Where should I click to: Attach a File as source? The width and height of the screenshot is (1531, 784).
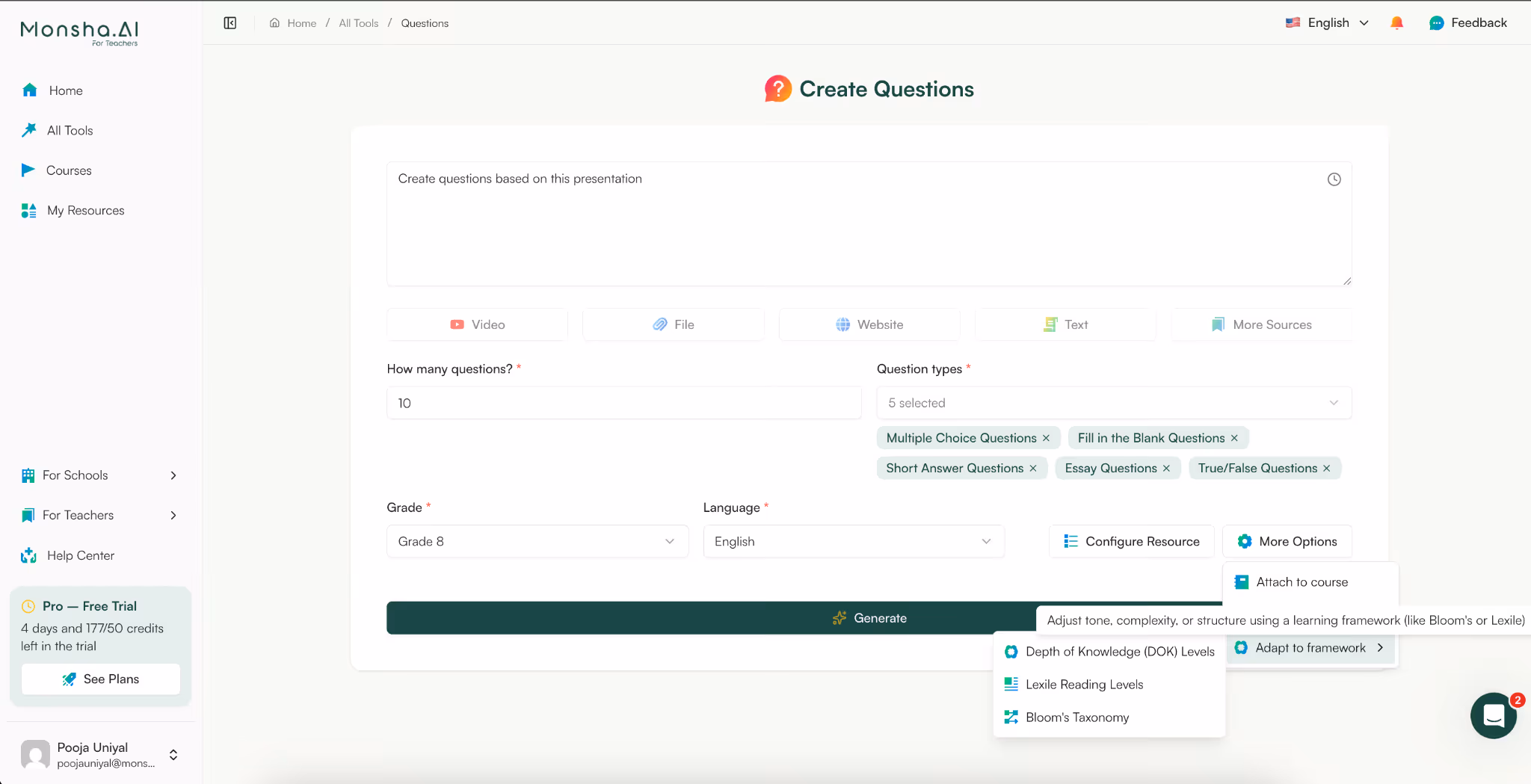click(x=672, y=324)
